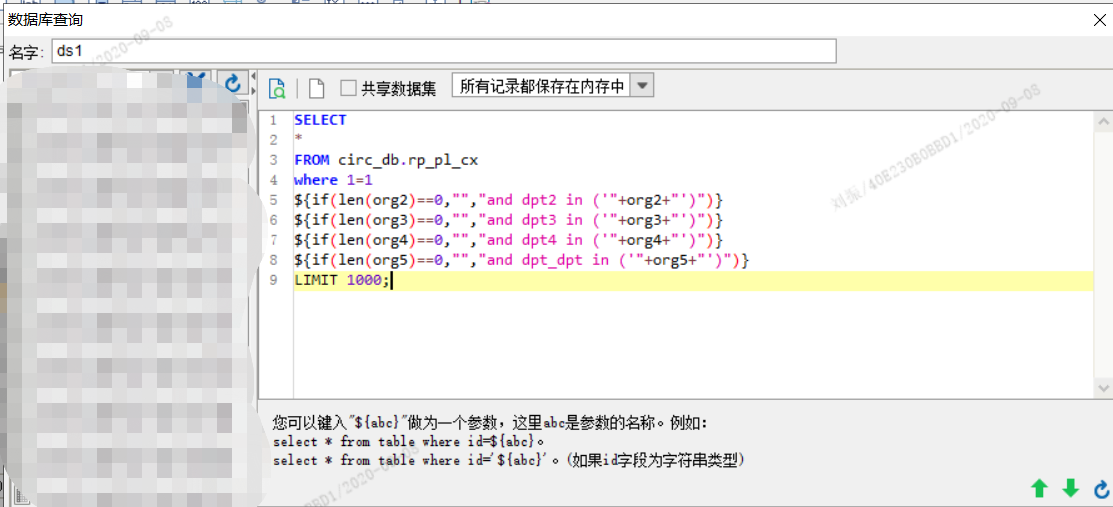Click the preview query results icon
1113x507 pixels.
pyautogui.click(x=277, y=88)
